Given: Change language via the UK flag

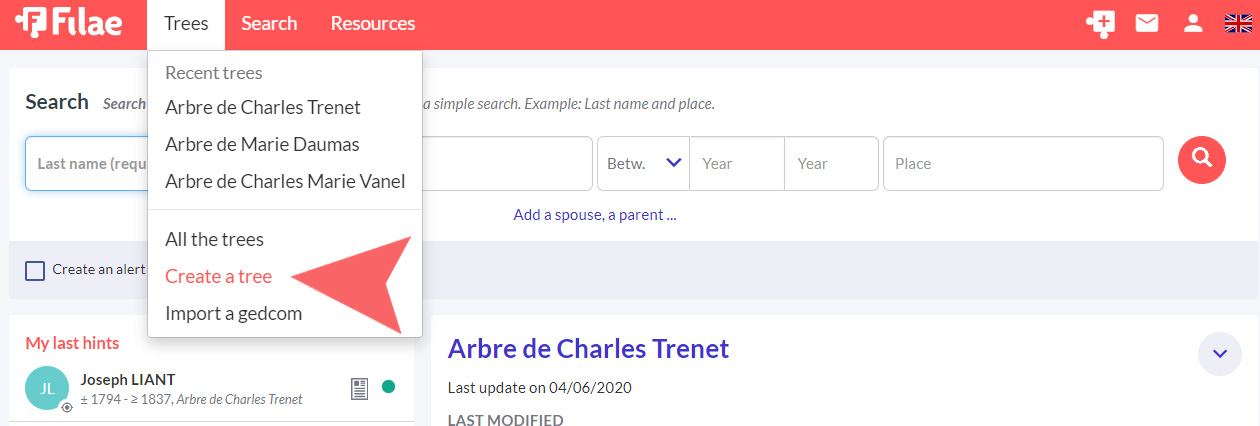Looking at the screenshot, I should click(x=1238, y=24).
